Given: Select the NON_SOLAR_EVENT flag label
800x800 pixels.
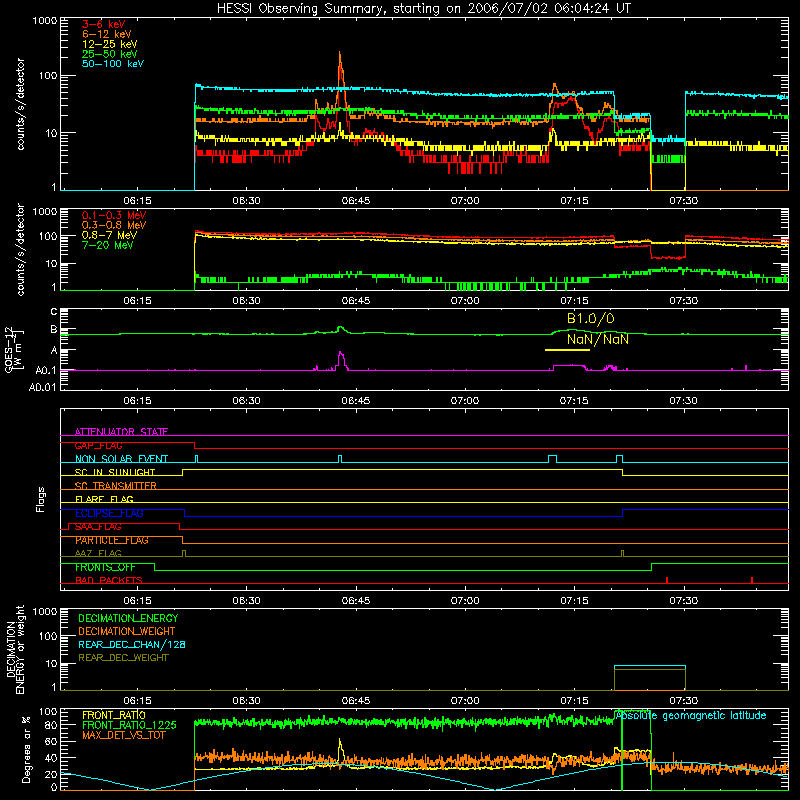Looking at the screenshot, I should point(121,459).
